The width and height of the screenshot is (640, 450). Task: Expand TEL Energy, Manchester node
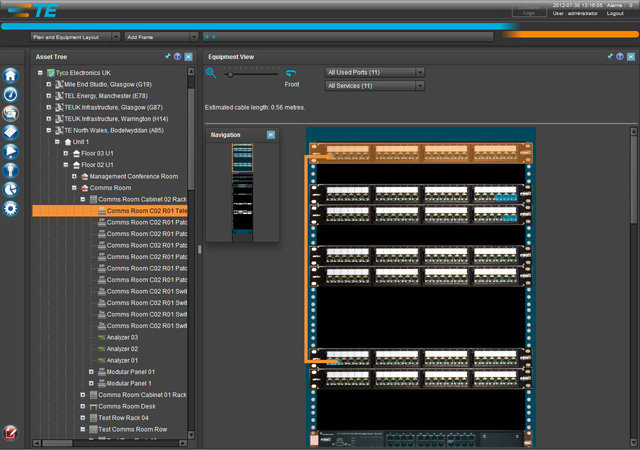point(49,96)
